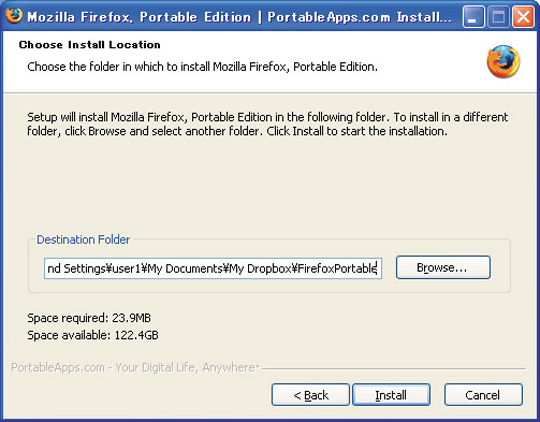Click the large Firefox logo in the header
Image resolution: width=540 pixels, height=422 pixels.
pos(503,61)
